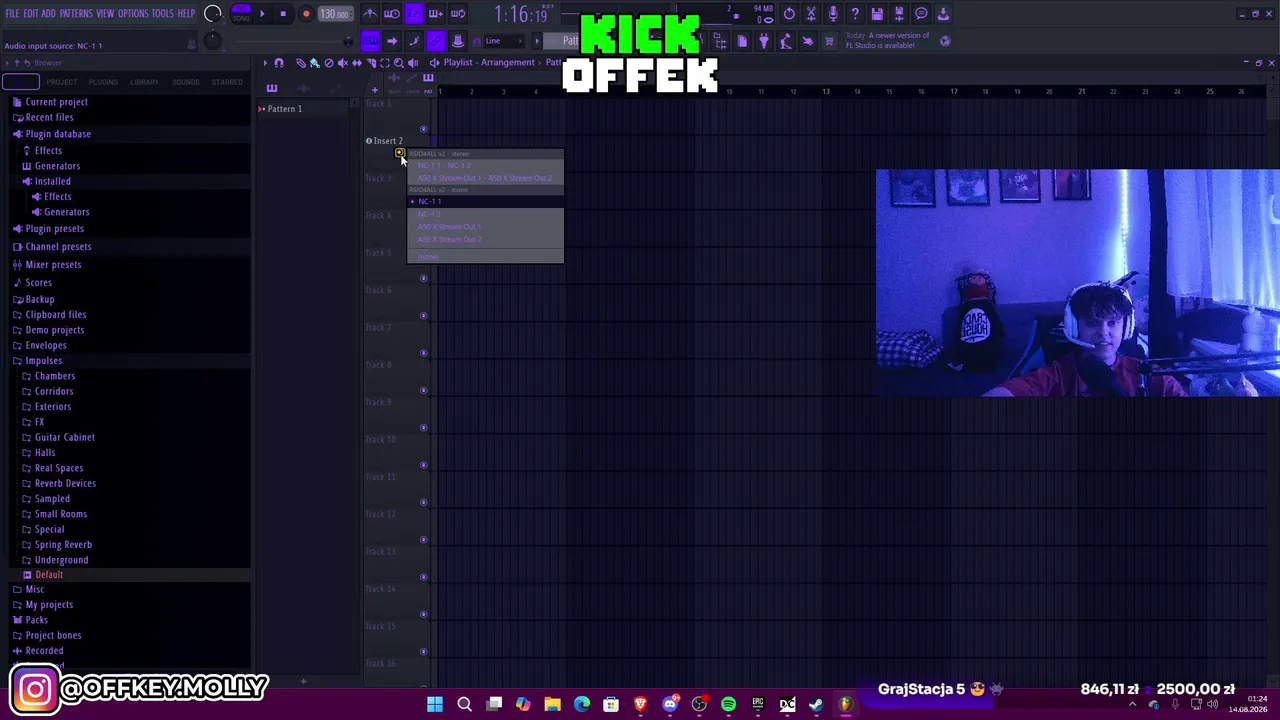Open the PATTERNS menu
This screenshot has width=1280, height=720.
click(x=76, y=14)
